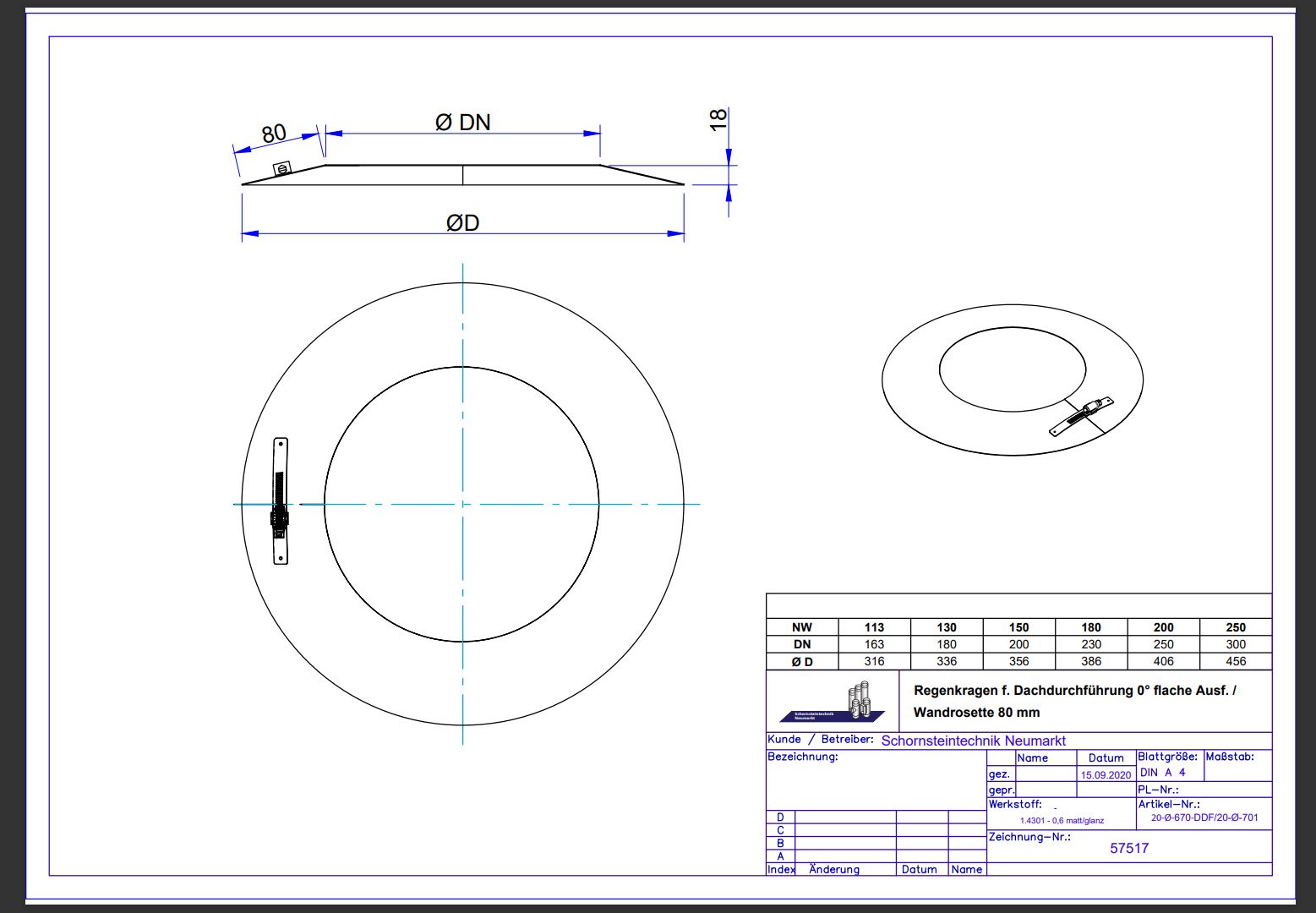Select the ØD overall diameter label
Viewport: 1316px width, 913px height.
[x=462, y=223]
